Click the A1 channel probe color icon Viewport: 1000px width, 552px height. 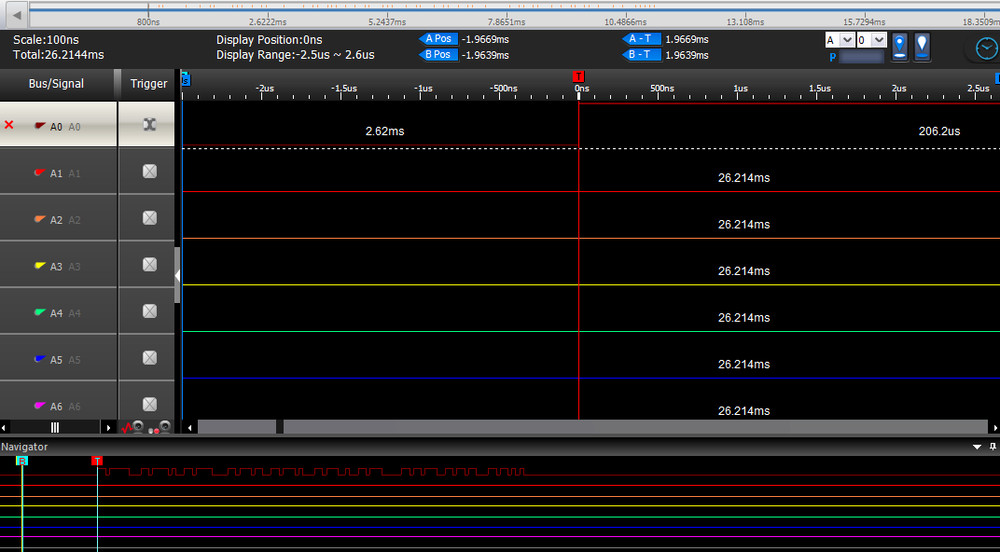(x=40, y=173)
